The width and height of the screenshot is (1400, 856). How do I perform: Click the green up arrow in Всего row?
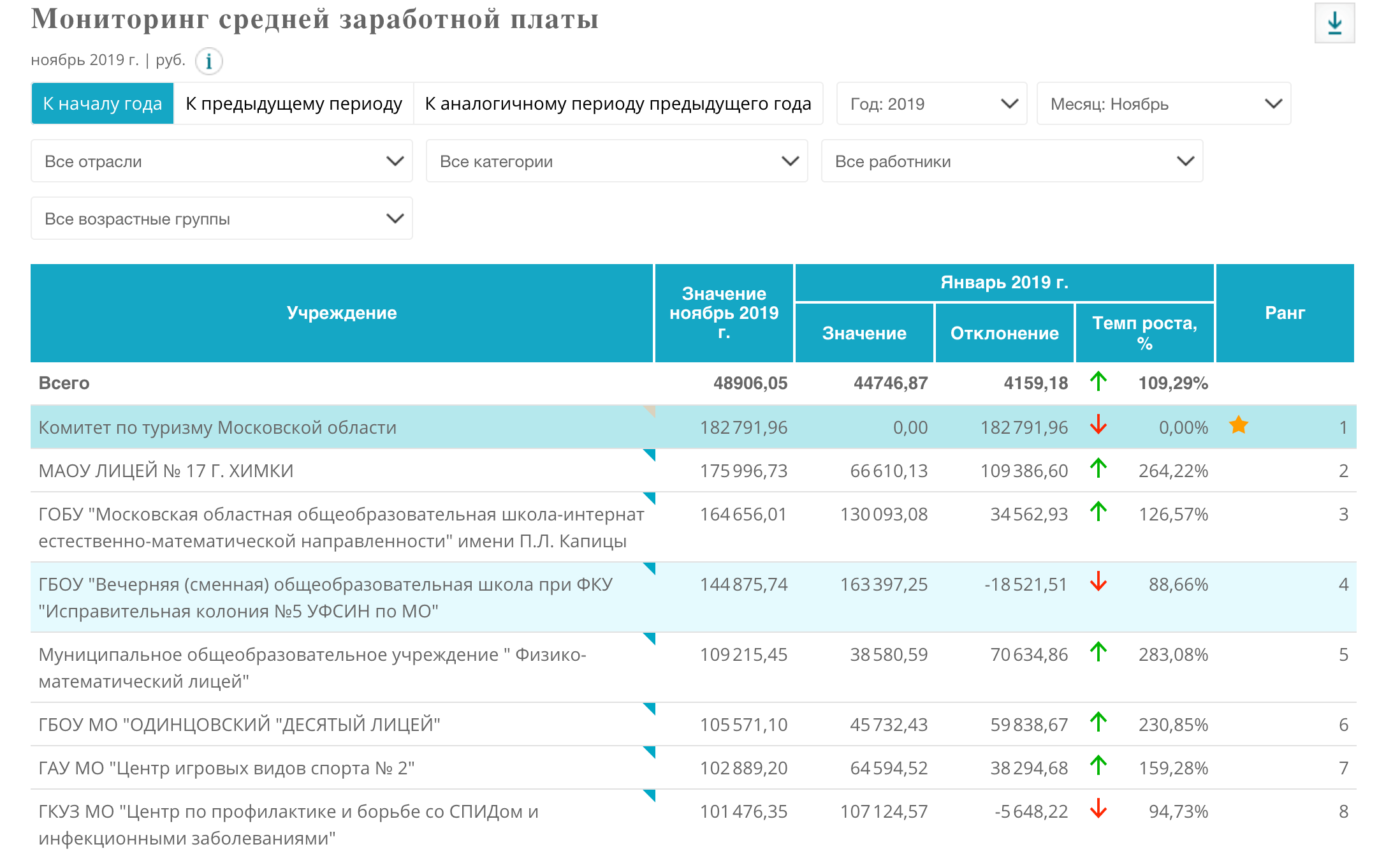pos(1098,381)
